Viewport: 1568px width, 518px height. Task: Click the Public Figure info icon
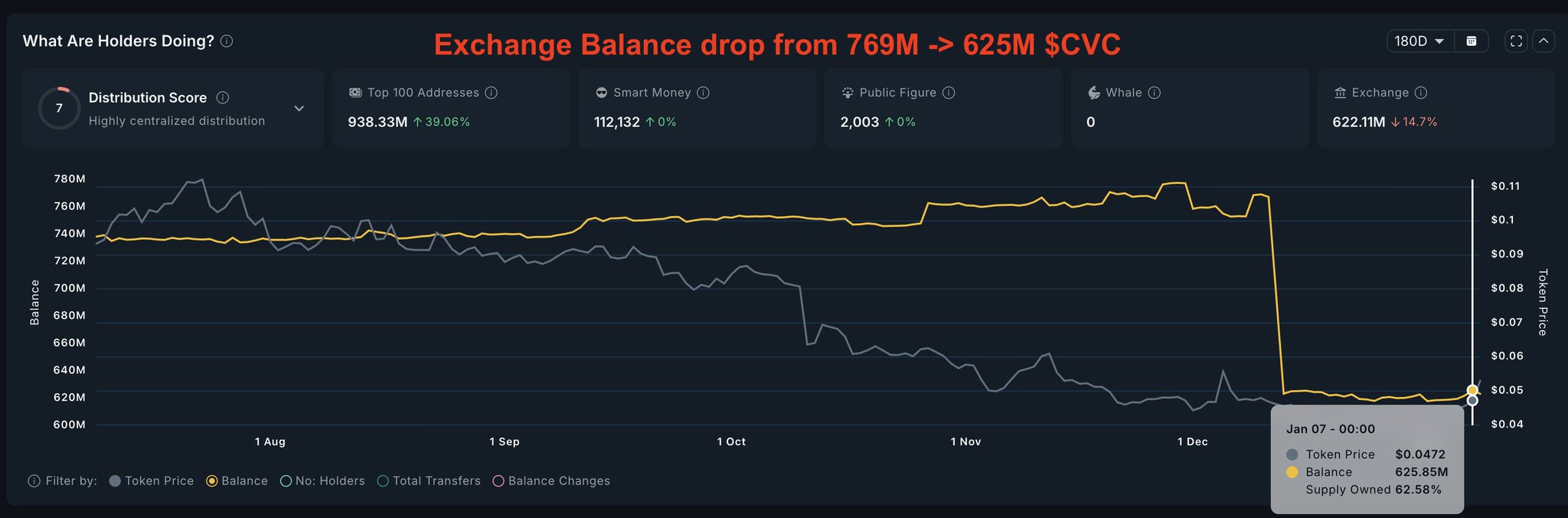[x=949, y=93]
